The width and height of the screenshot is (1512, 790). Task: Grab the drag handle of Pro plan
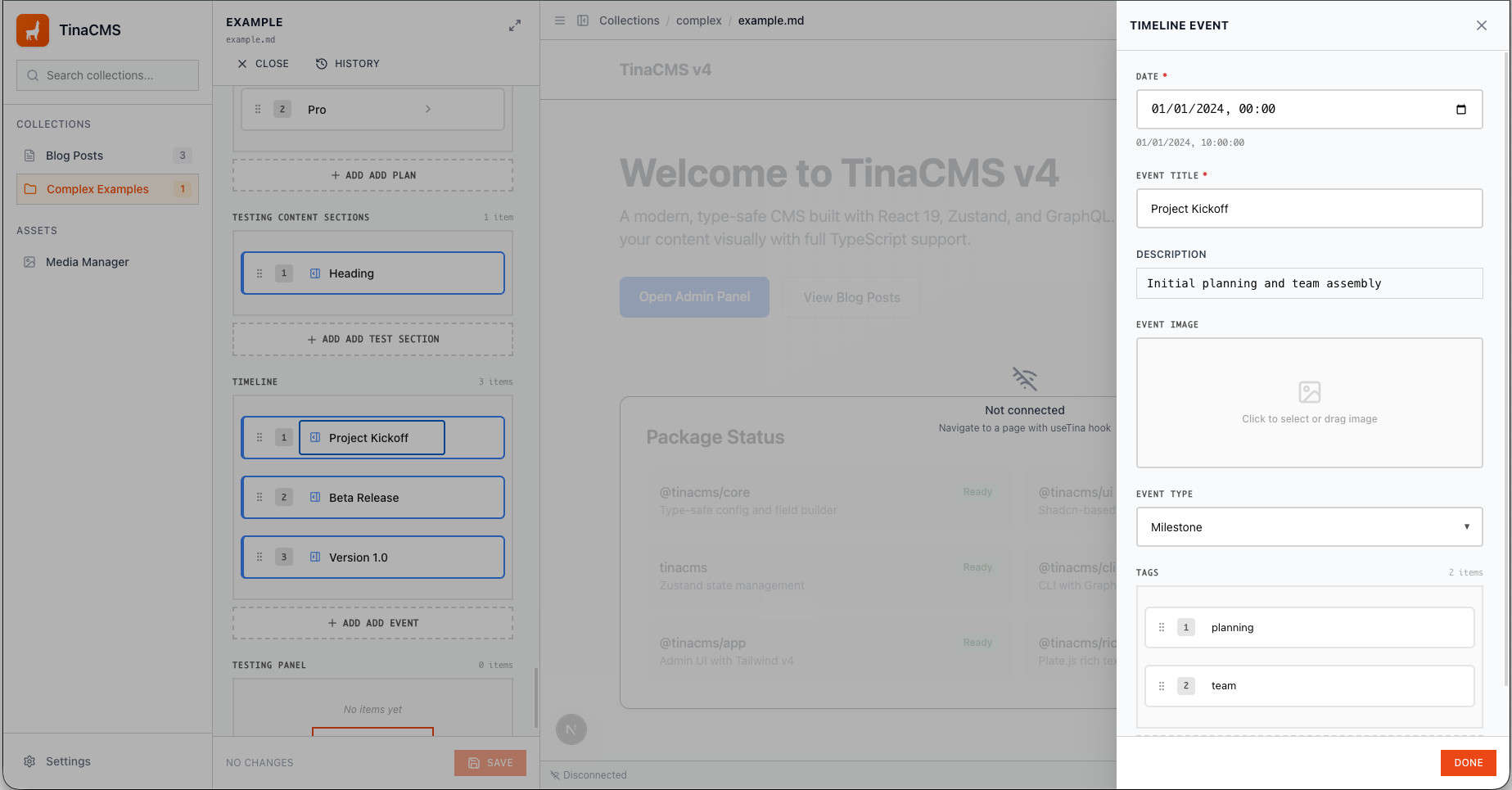coord(258,109)
